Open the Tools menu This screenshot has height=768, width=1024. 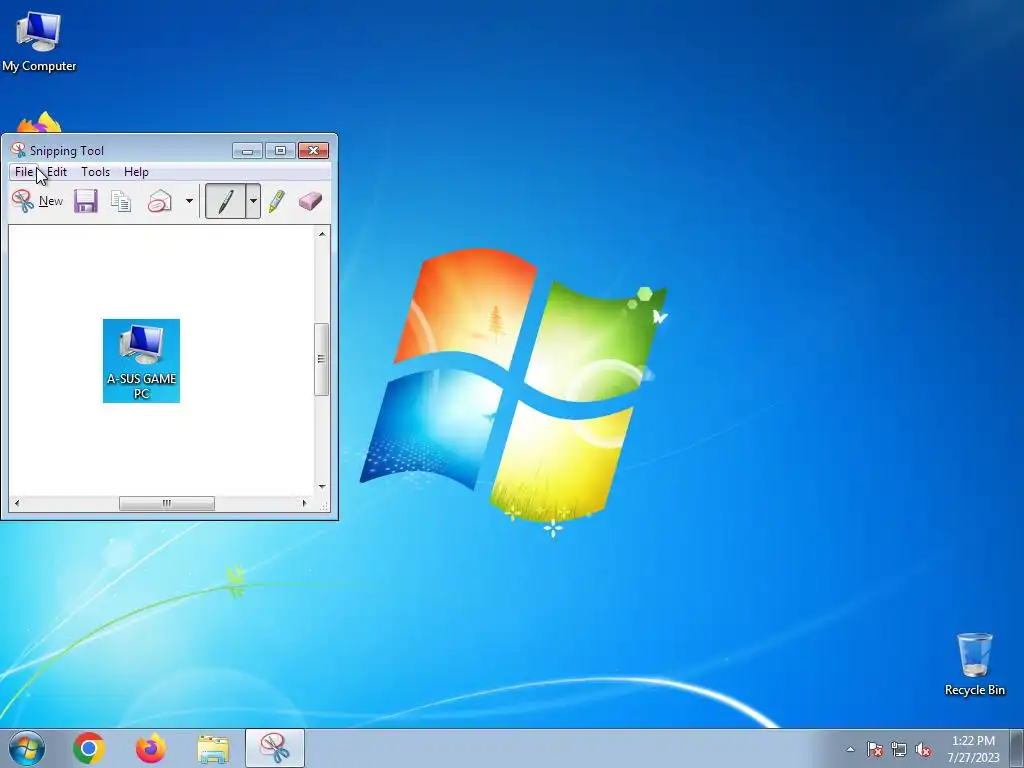[95, 172]
